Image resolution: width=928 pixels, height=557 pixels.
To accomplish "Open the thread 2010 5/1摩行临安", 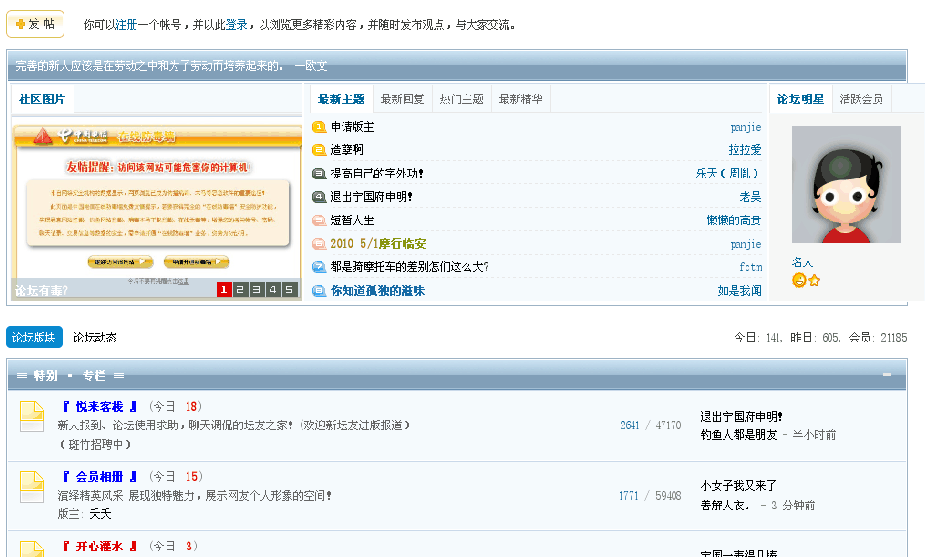I will [x=378, y=243].
